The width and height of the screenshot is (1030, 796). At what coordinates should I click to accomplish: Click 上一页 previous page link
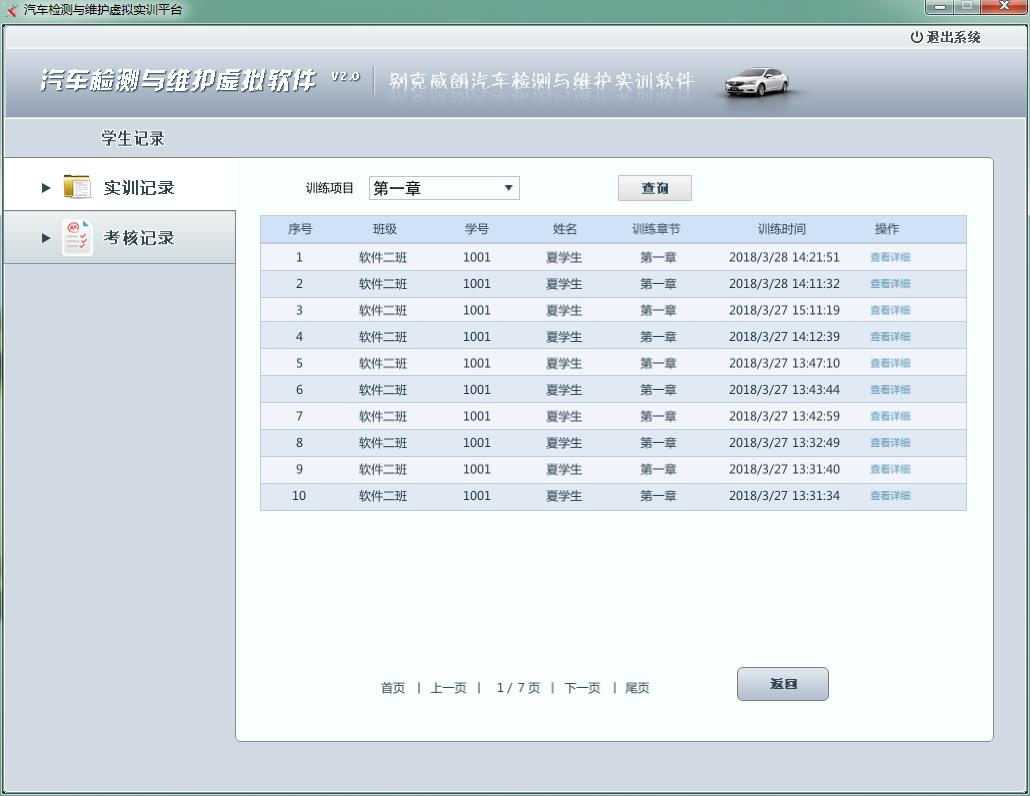click(448, 688)
